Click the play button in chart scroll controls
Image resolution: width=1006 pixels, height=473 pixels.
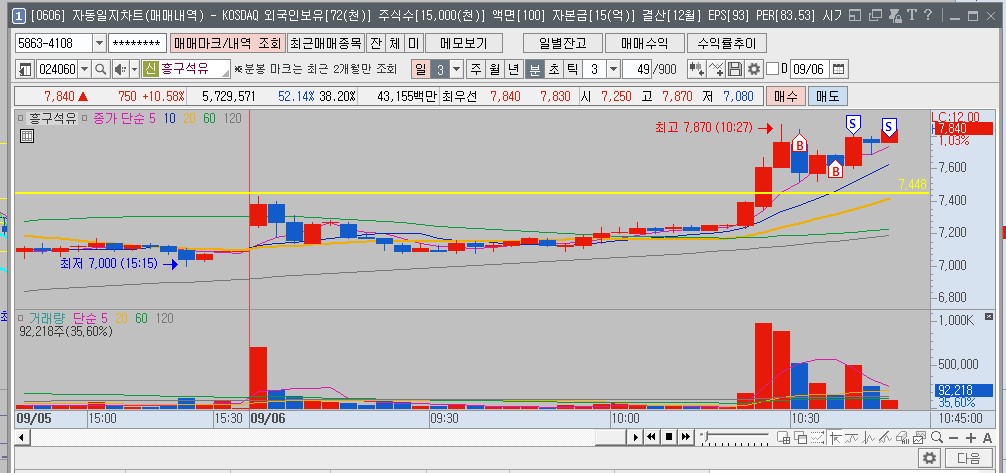636,437
